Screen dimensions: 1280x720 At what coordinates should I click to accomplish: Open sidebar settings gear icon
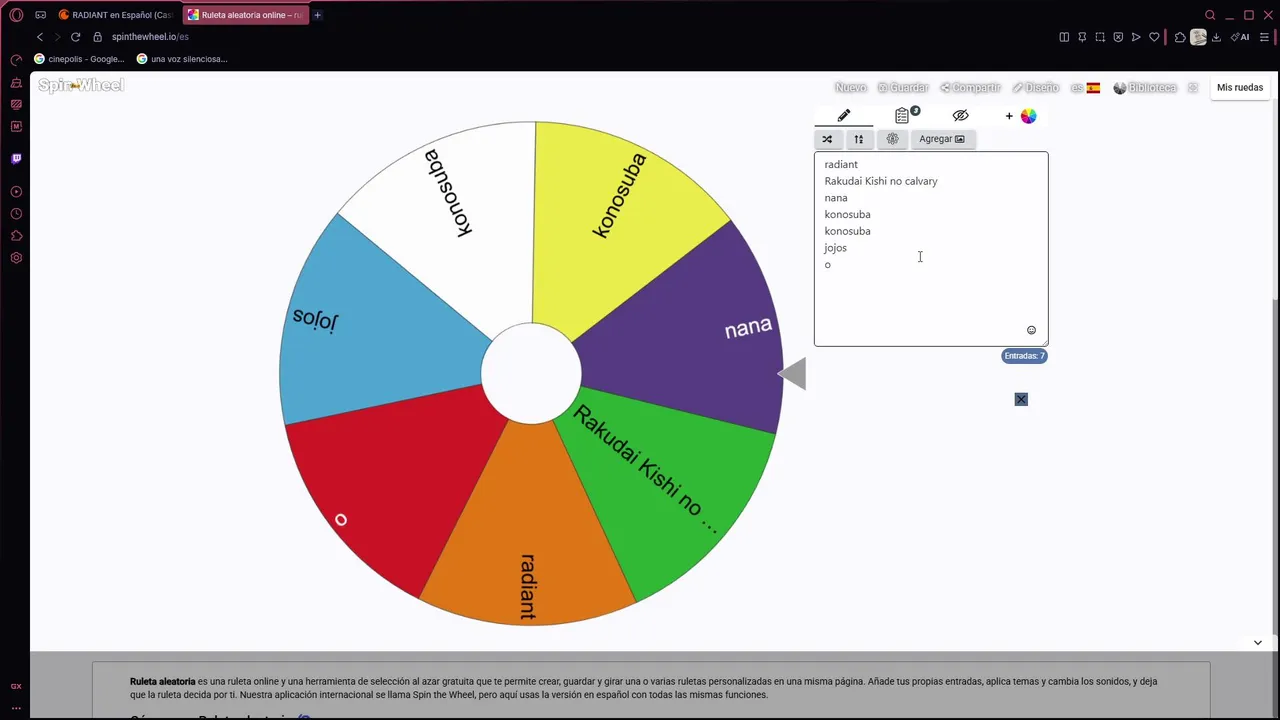coord(16,258)
